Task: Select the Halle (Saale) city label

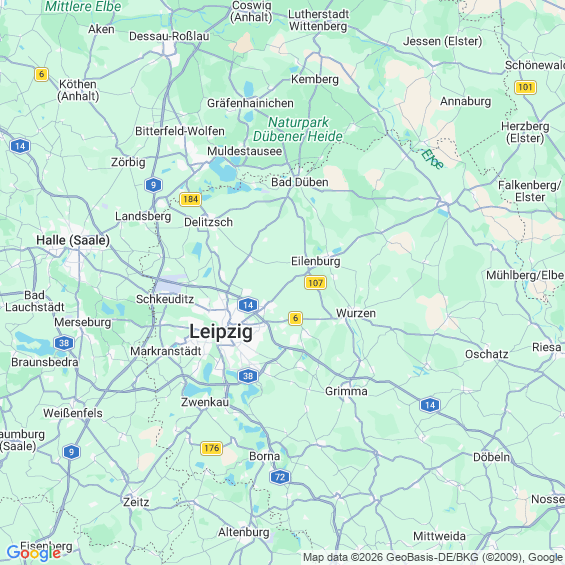Action: pyautogui.click(x=73, y=240)
